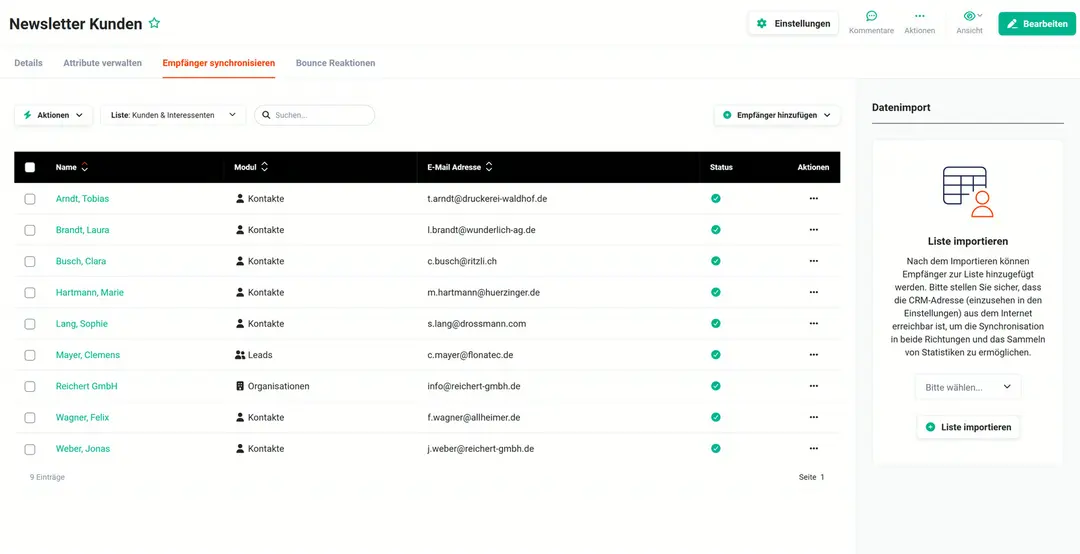Select the checkbox next to Busch, Clara
Image resolution: width=1080 pixels, height=554 pixels.
point(30,261)
